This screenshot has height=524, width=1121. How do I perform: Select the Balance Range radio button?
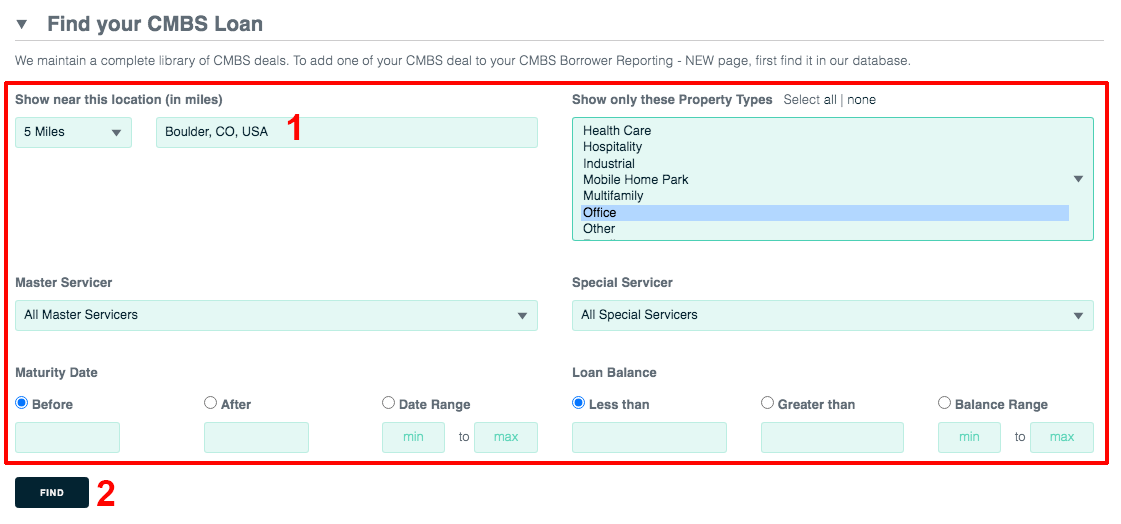tap(944, 403)
